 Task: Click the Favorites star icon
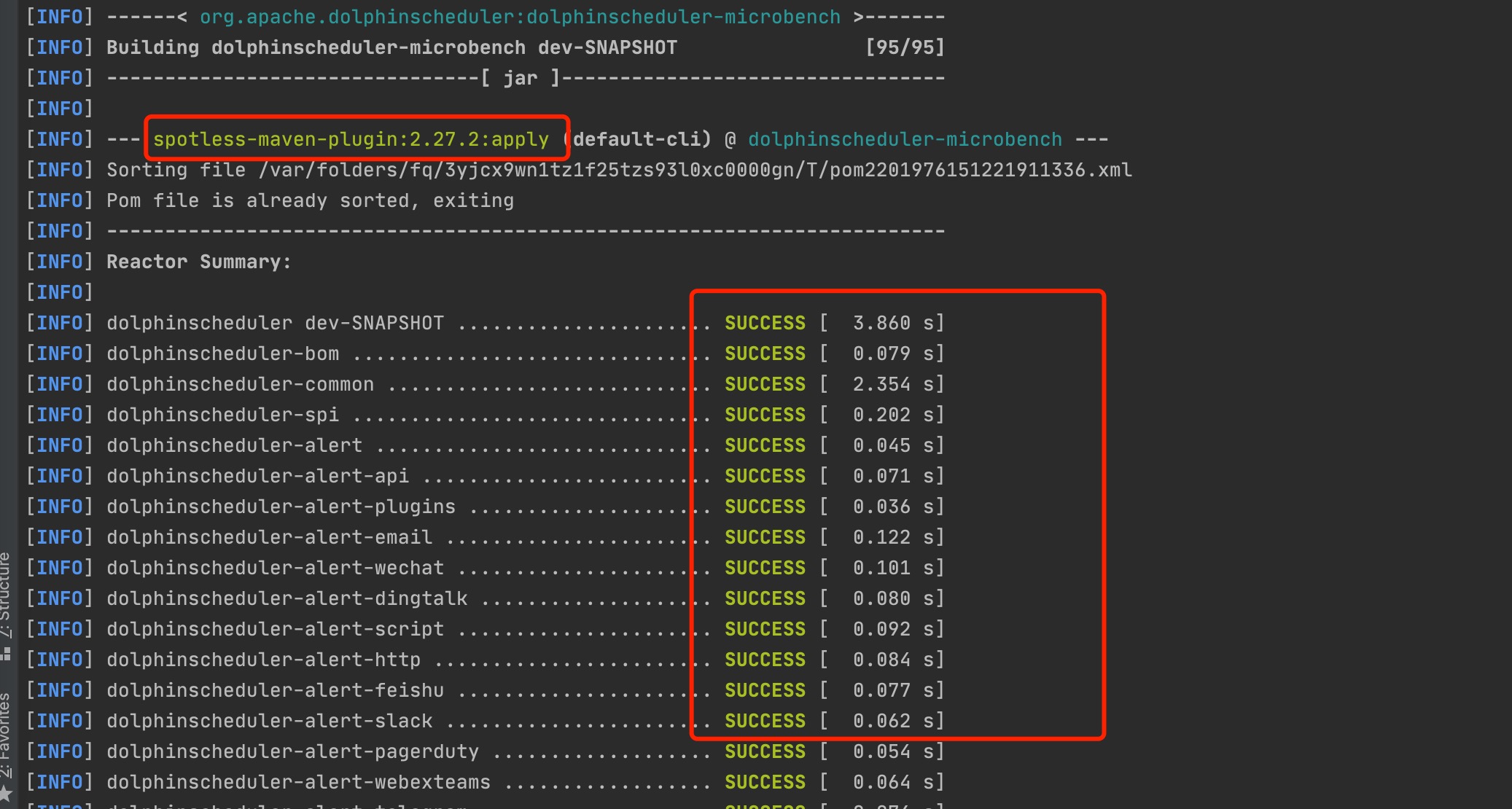7,793
